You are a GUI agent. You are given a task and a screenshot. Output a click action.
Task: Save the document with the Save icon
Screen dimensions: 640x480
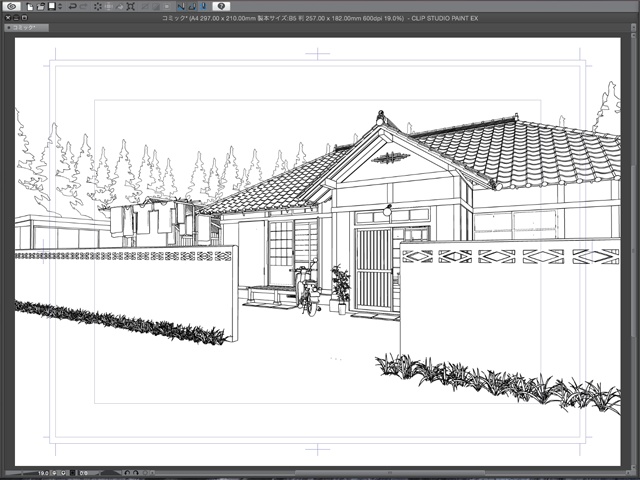point(52,6)
